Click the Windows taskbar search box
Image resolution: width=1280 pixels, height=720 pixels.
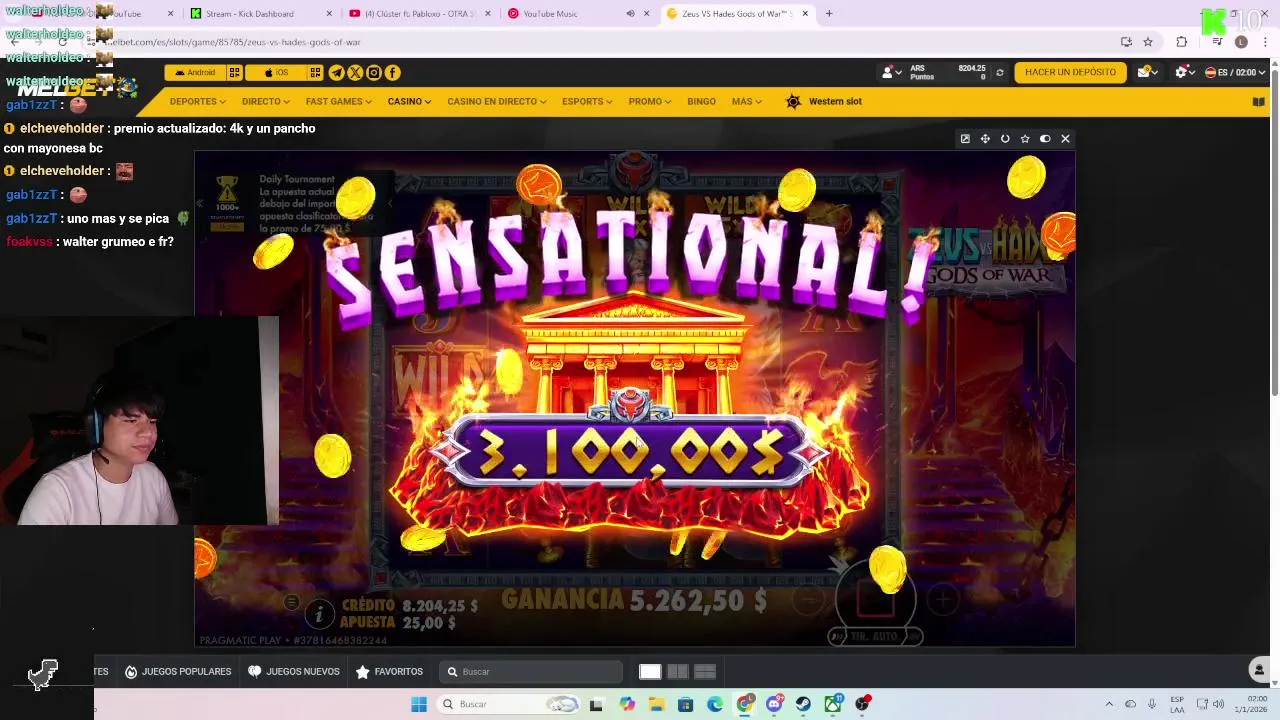pyautogui.click(x=510, y=704)
